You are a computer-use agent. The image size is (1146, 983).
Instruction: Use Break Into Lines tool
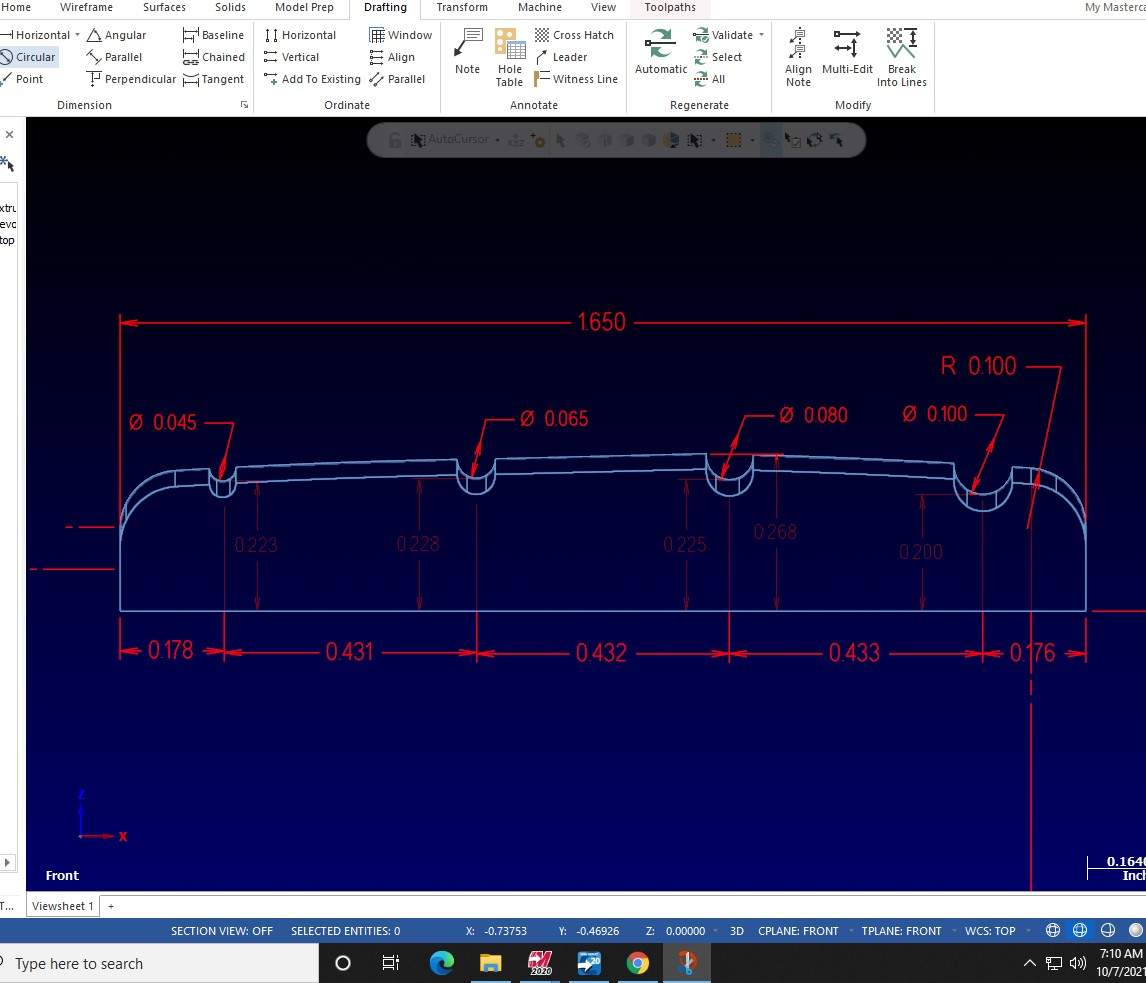click(x=902, y=57)
